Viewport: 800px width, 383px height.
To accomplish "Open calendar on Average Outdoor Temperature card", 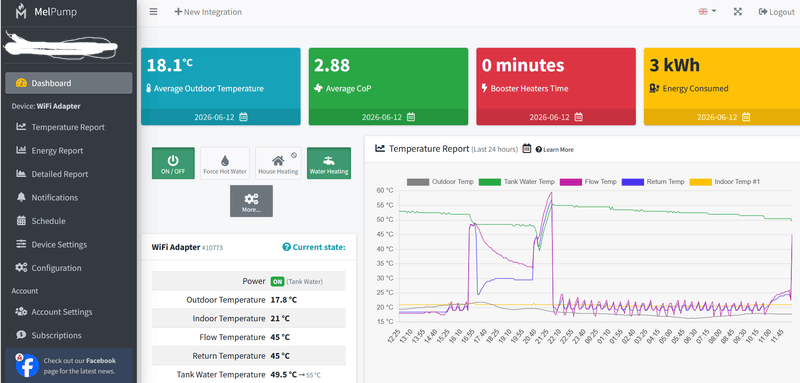I will [x=243, y=117].
